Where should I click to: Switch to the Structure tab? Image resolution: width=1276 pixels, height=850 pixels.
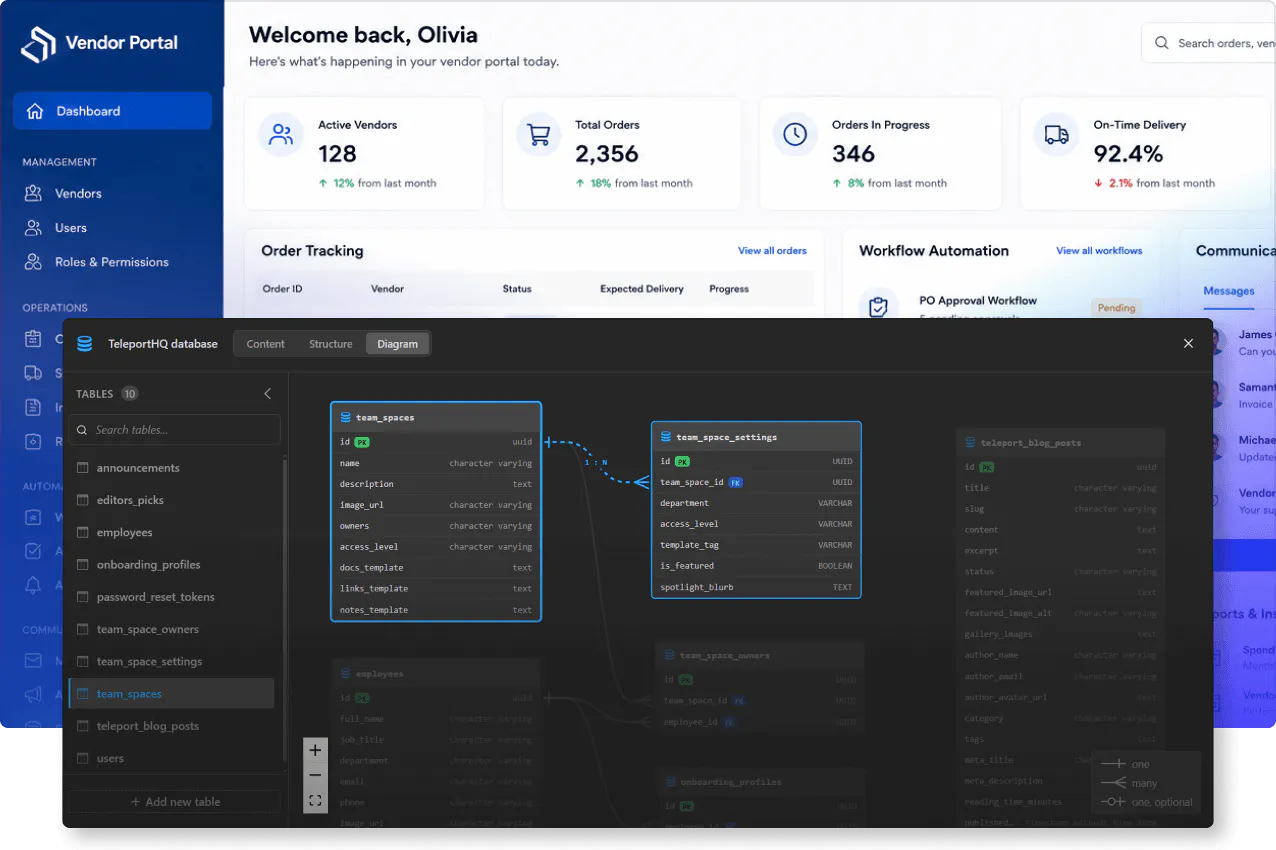point(331,344)
